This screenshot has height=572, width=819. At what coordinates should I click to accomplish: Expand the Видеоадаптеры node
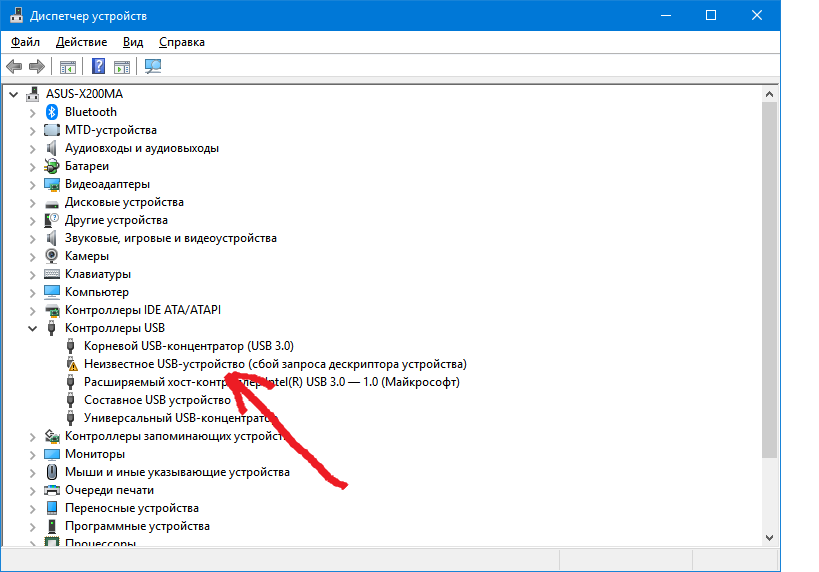pyautogui.click(x=32, y=184)
